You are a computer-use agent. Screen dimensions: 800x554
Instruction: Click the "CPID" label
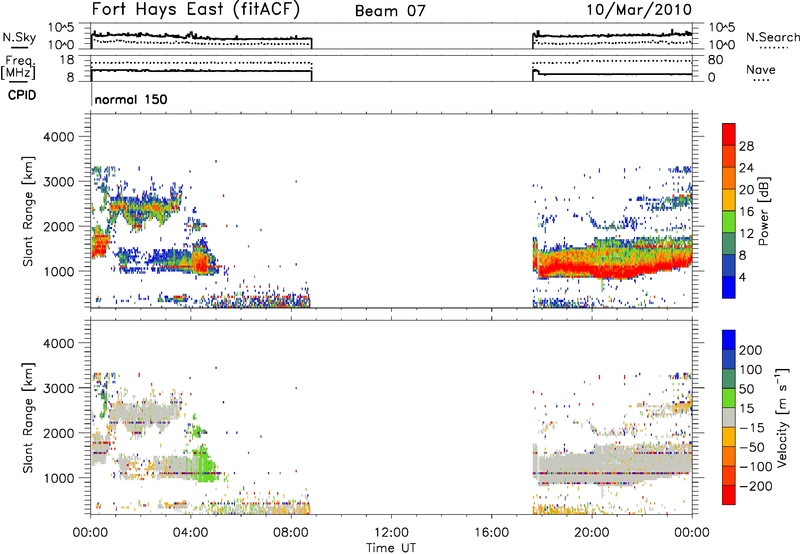pos(22,95)
